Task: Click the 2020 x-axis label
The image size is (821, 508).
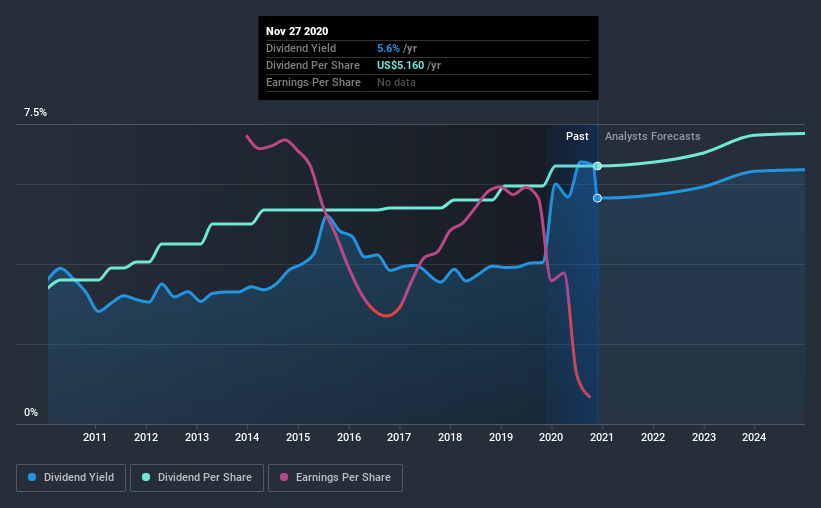Action: tap(551, 437)
